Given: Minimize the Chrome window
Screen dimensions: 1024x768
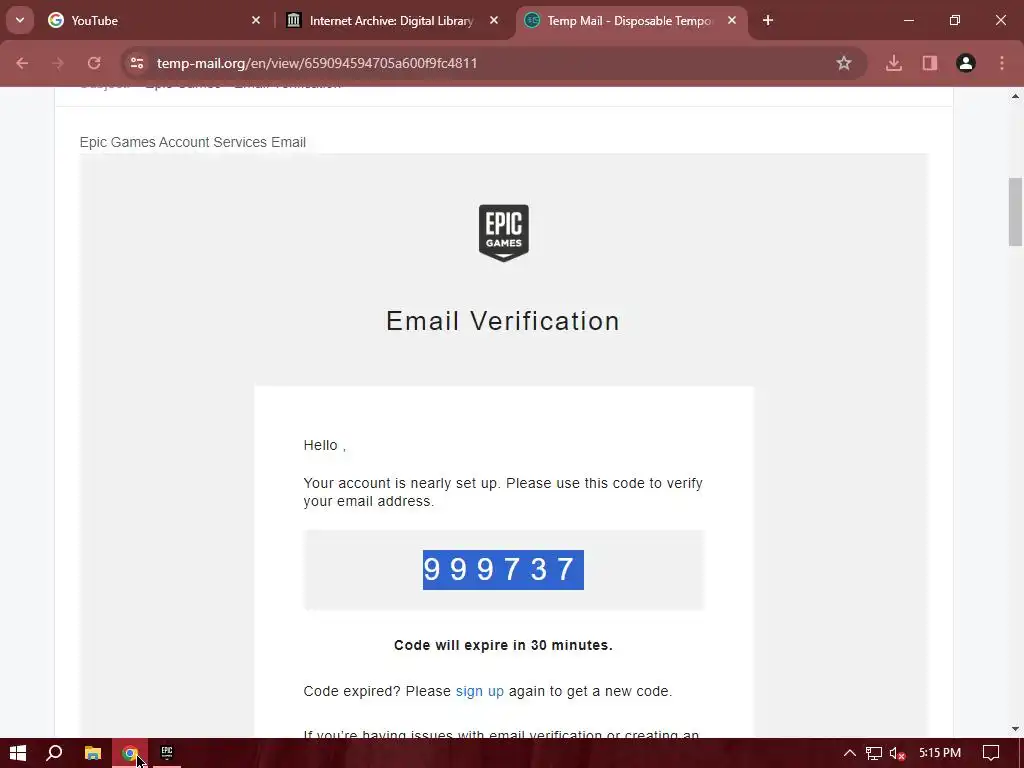Looking at the screenshot, I should pos(908,20).
